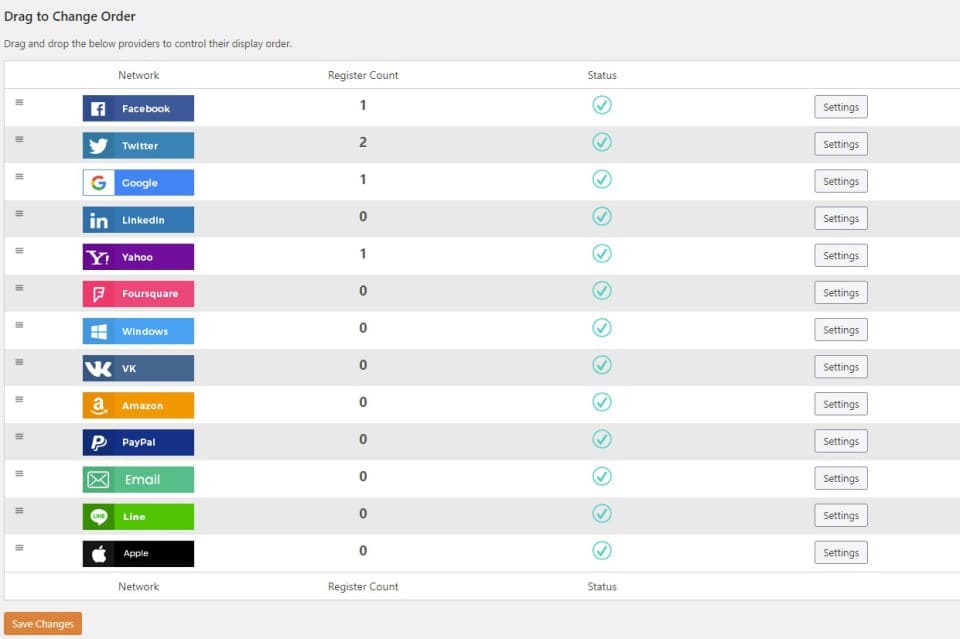The width and height of the screenshot is (960, 639).
Task: Click the Foursquare network badge
Action: click(x=138, y=294)
